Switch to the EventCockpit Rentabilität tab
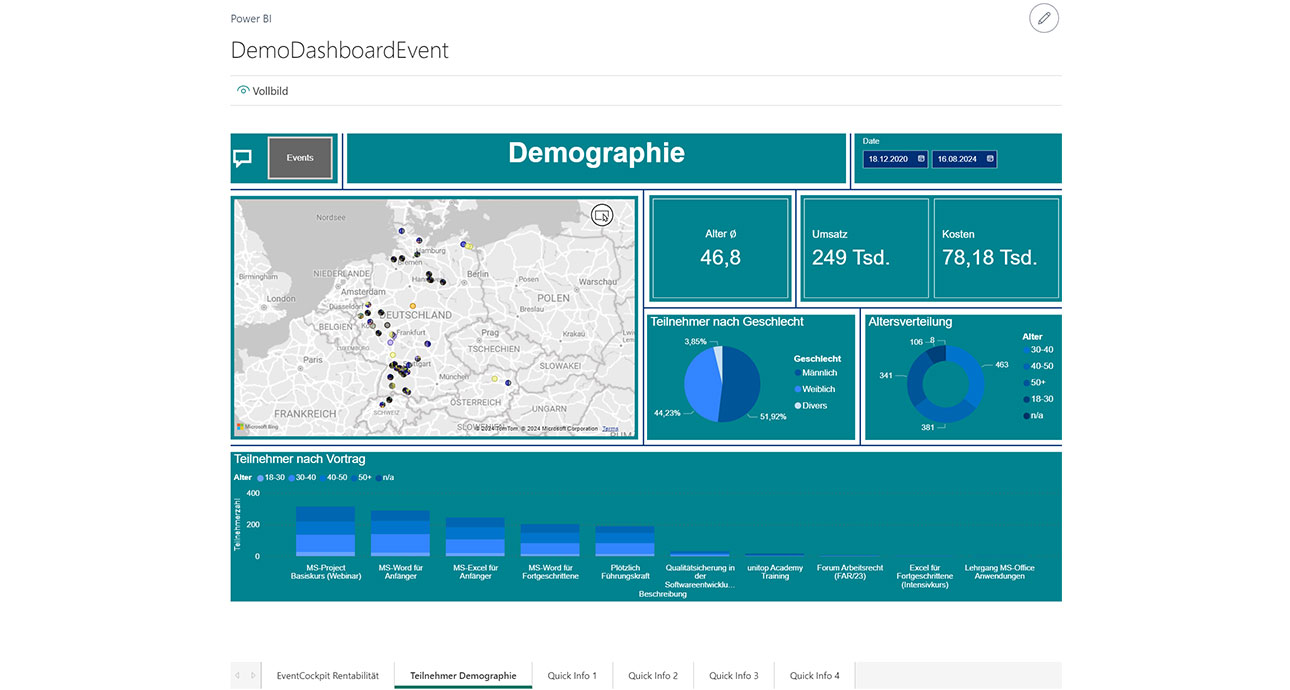1290x690 pixels. click(x=328, y=675)
